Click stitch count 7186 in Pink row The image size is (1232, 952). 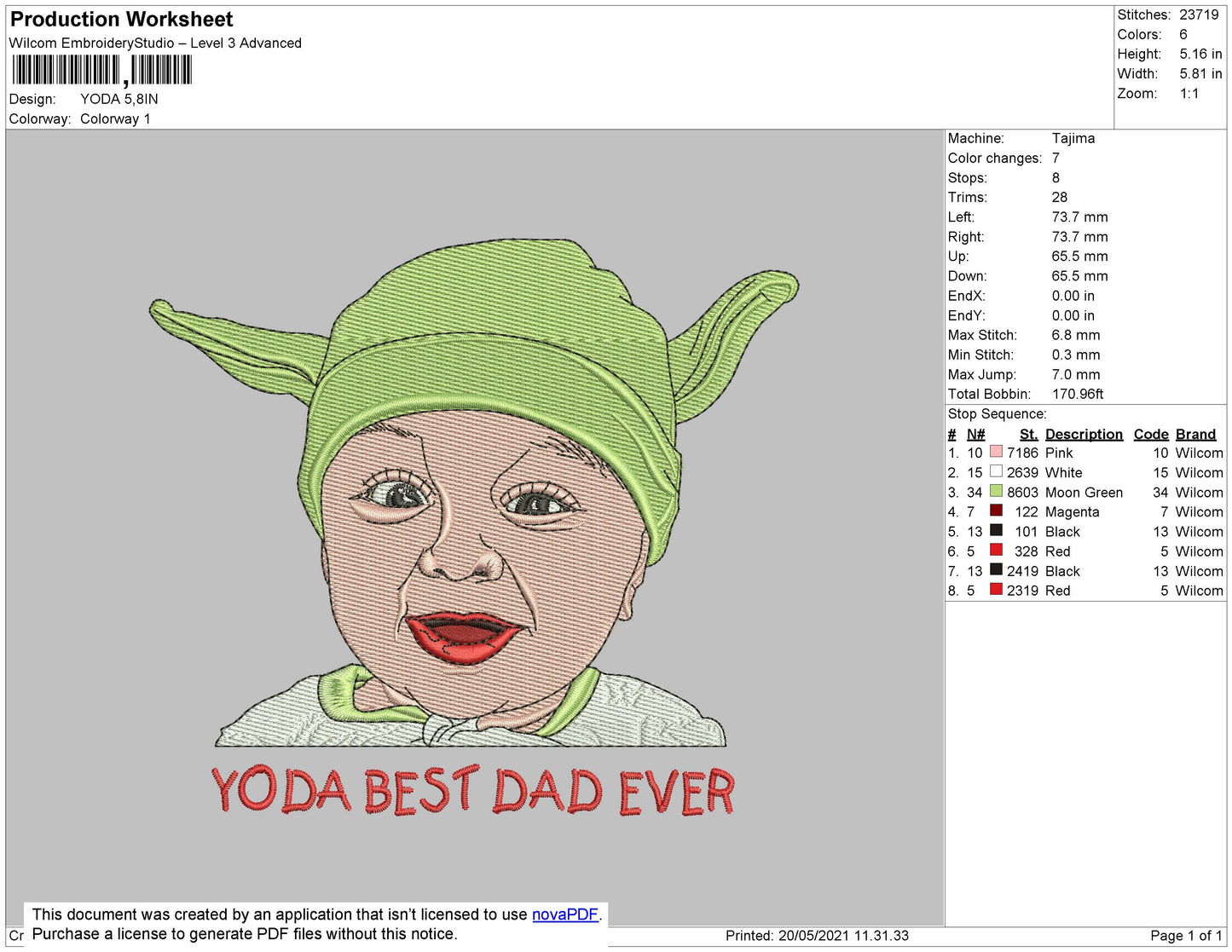pos(1022,453)
